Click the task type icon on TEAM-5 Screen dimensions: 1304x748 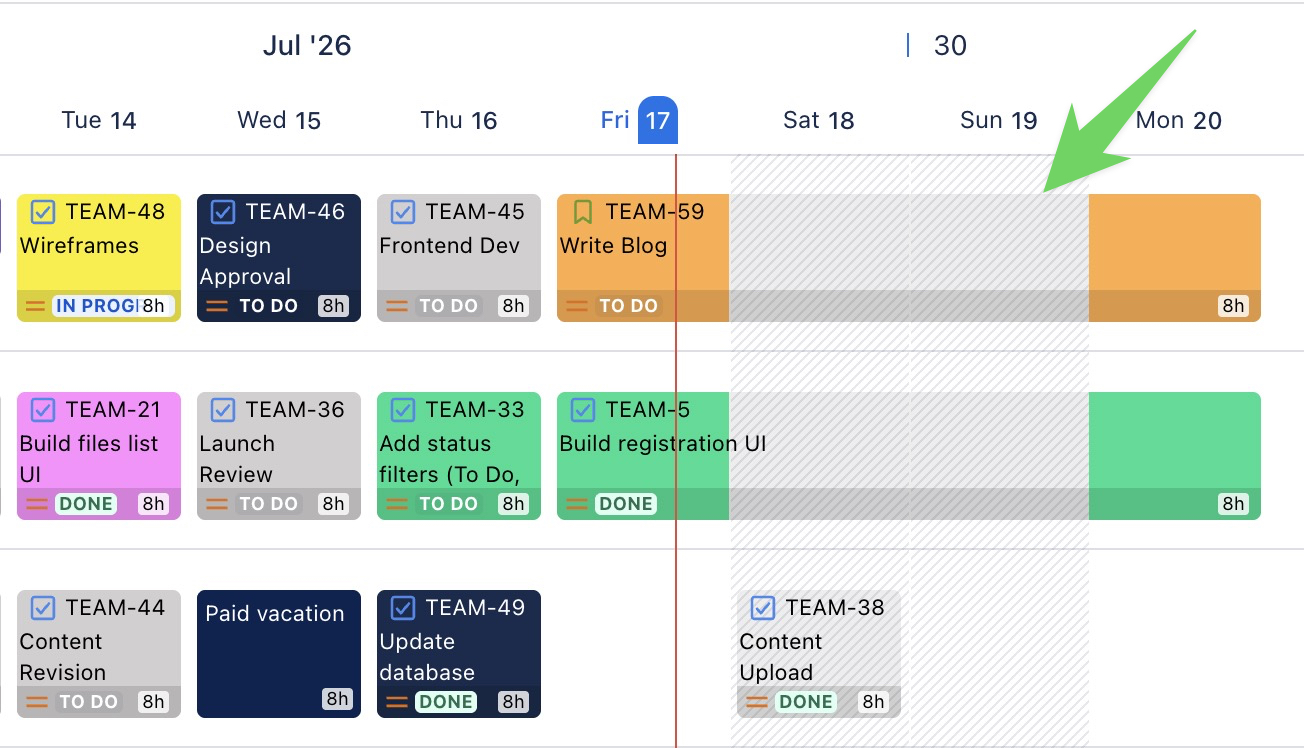tap(583, 410)
